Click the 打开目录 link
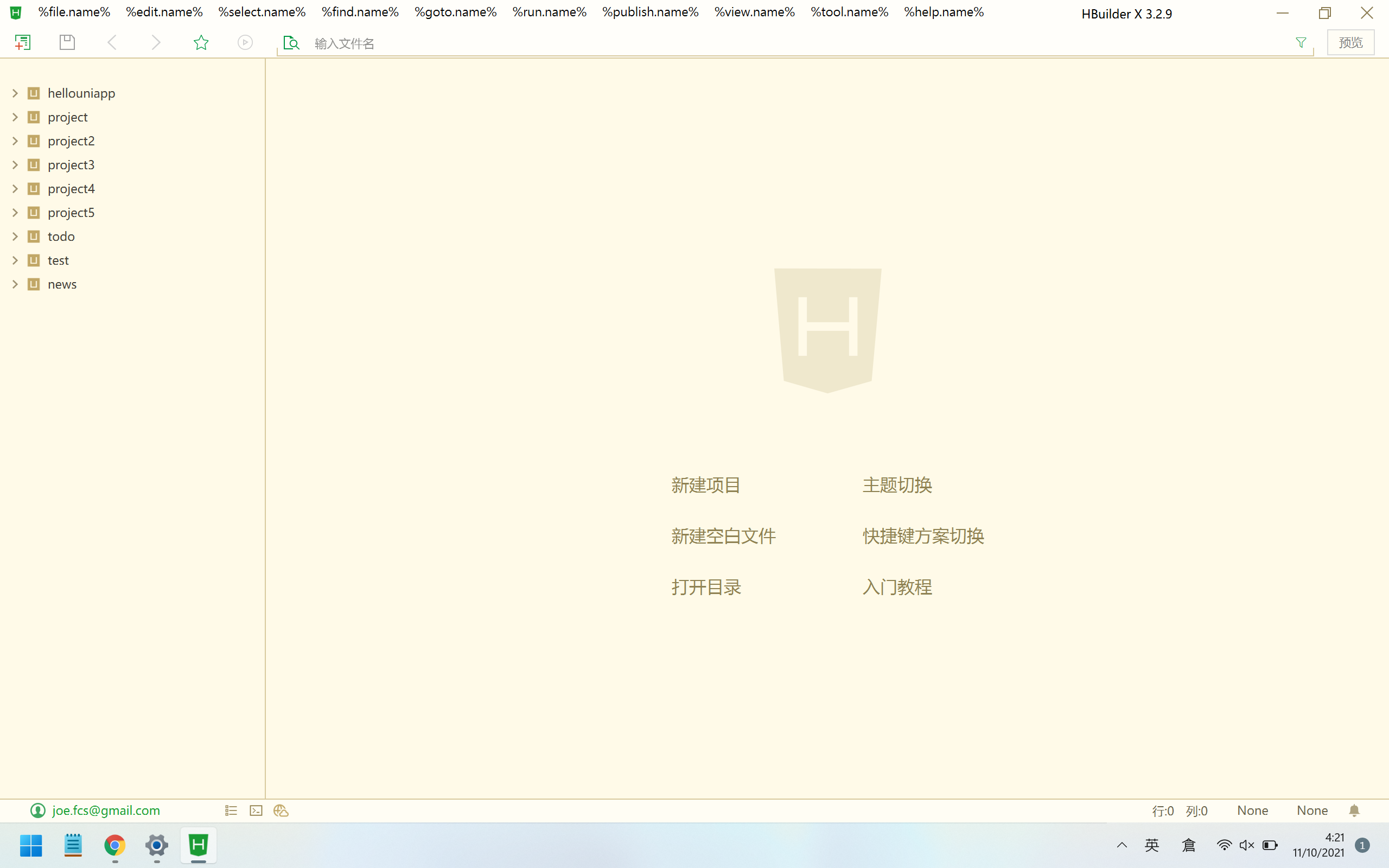 [x=706, y=588]
